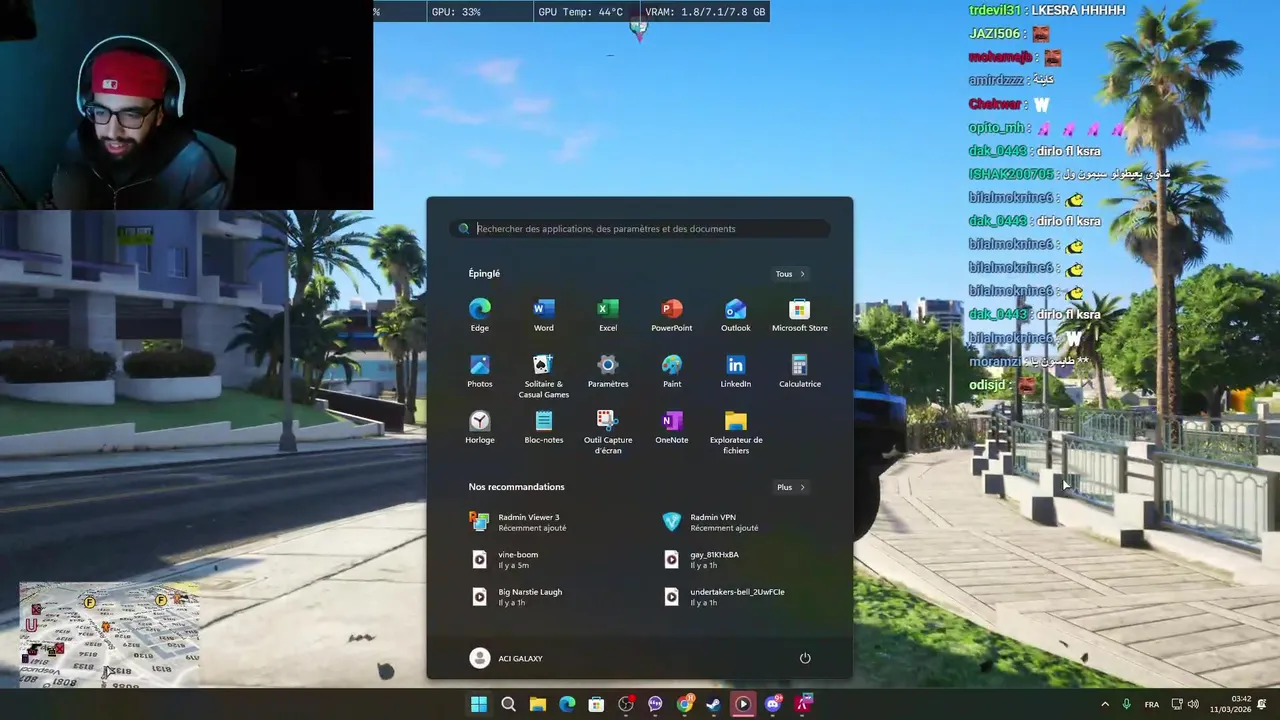Launch Paint from pinned apps

672,372
